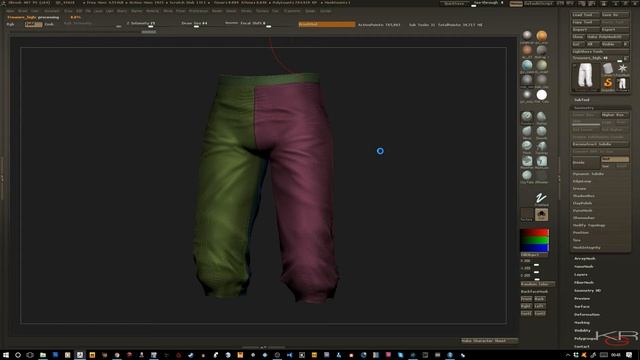Adjust the See-through slider
Image resolution: width=640 pixels, height=360 pixels.
point(488,3)
